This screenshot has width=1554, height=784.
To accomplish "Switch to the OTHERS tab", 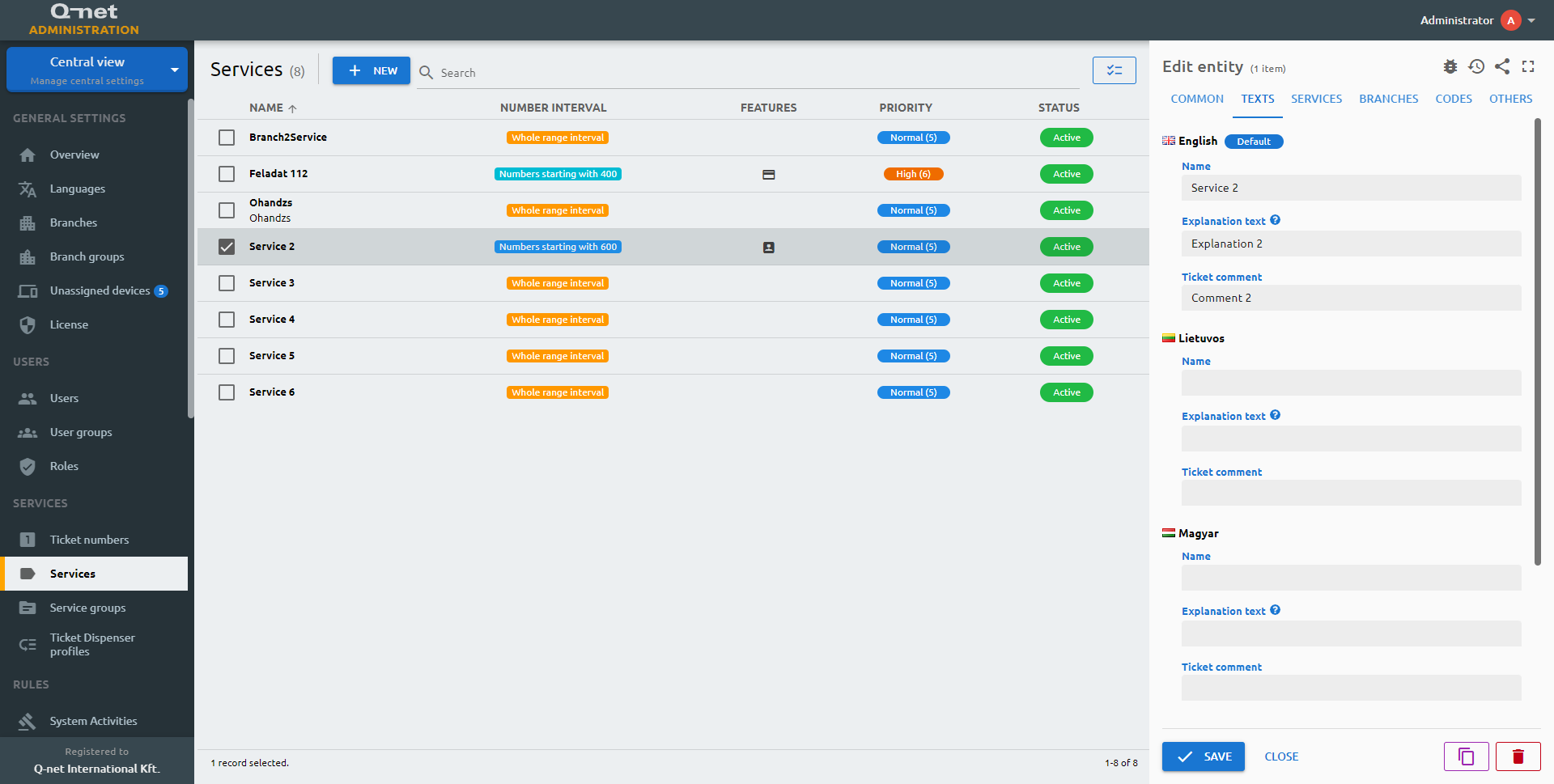I will coord(1510,99).
